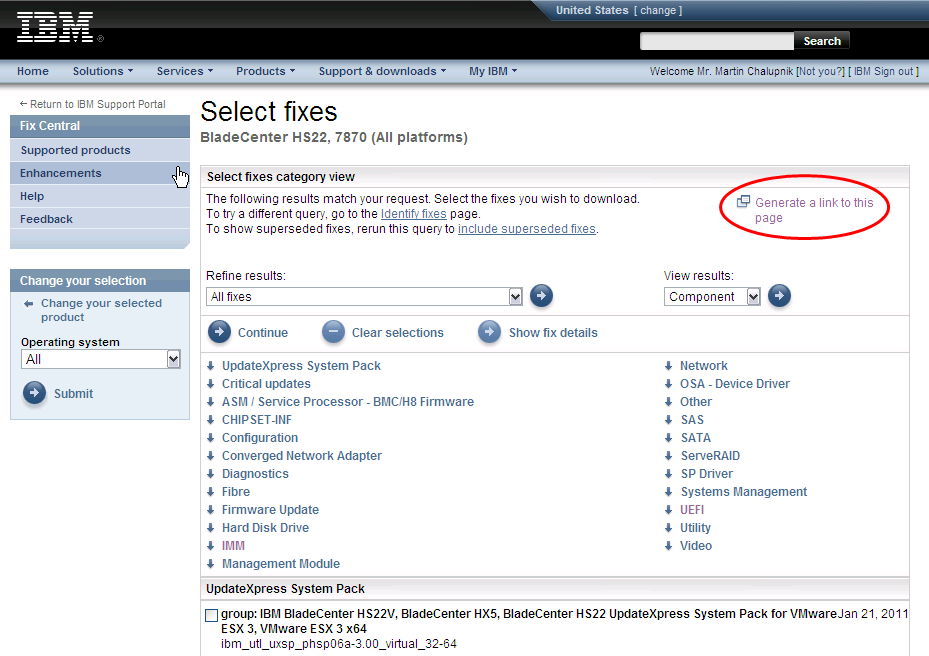Click the IBM Sign out link
The width and height of the screenshot is (929, 656).
click(883, 71)
